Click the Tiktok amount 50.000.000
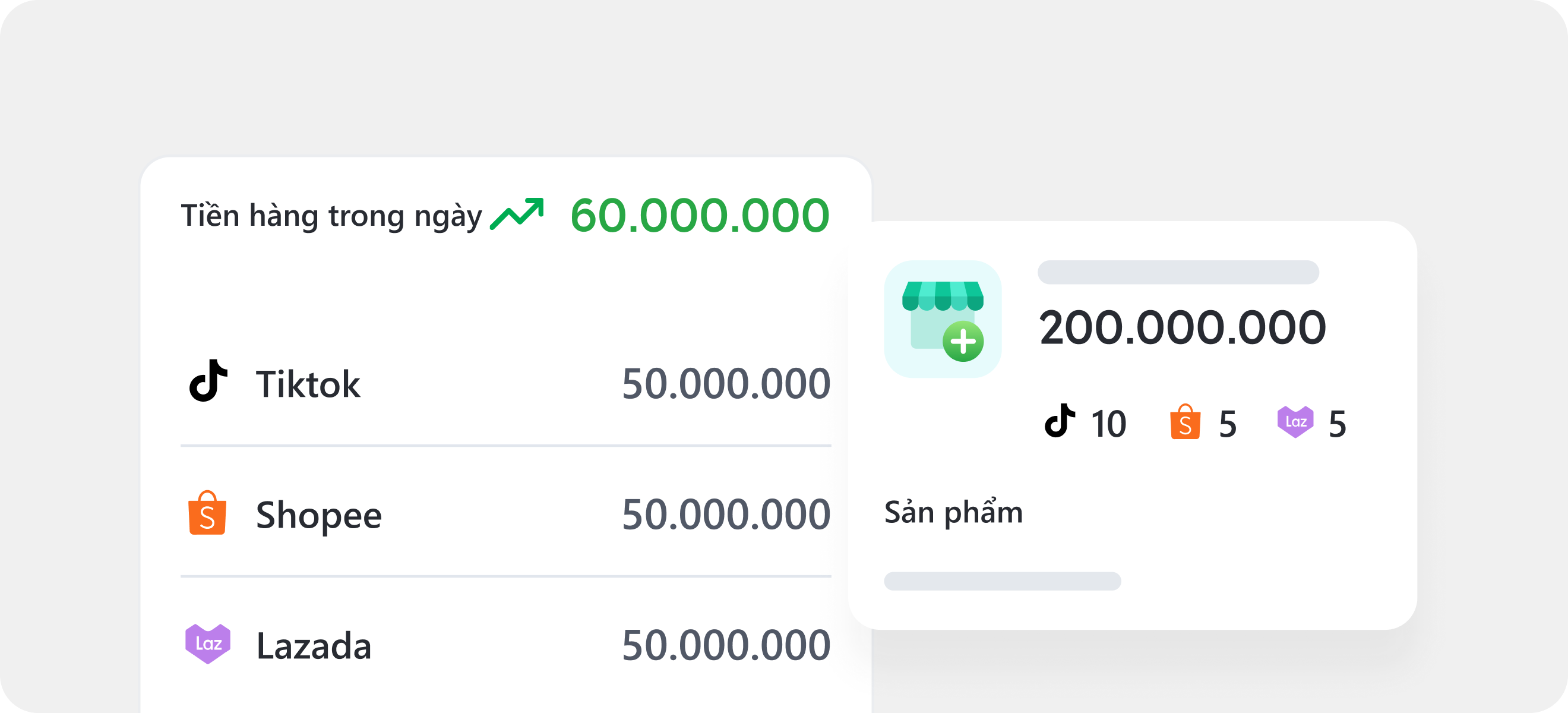This screenshot has width=1568, height=713. click(x=726, y=384)
